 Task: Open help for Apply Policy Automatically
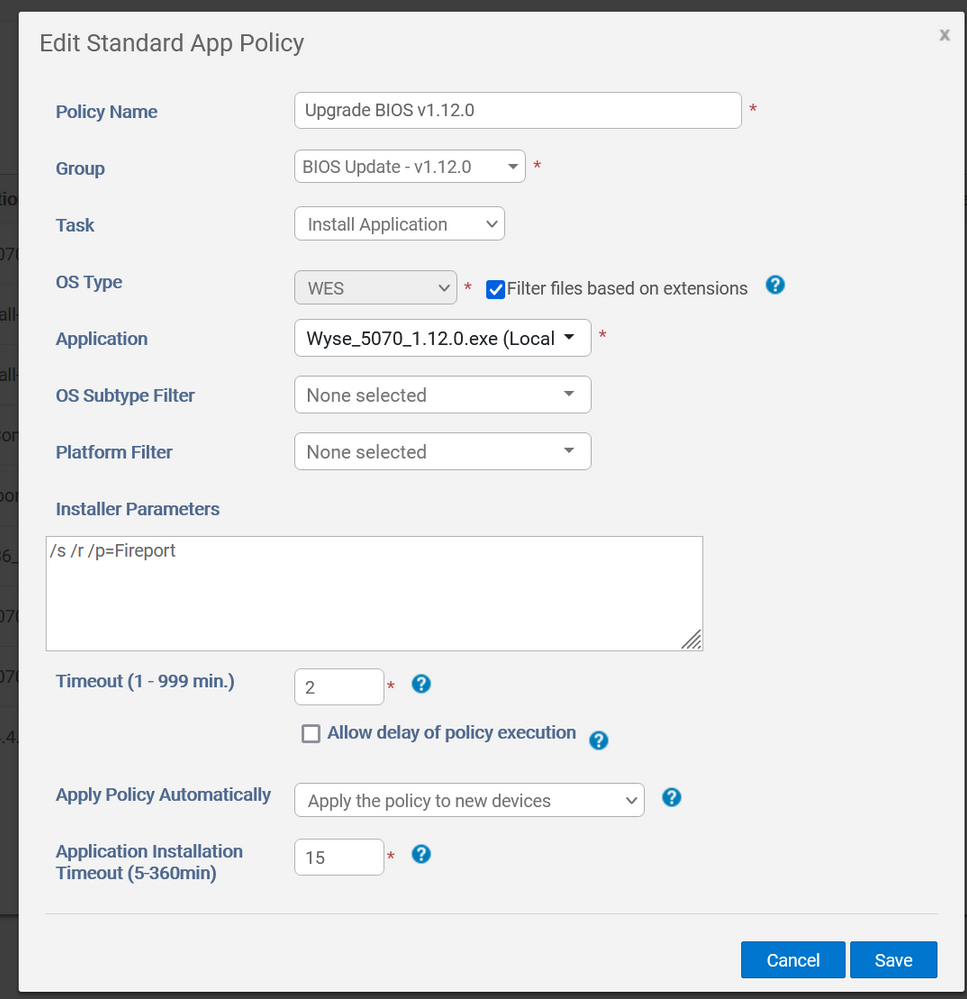671,797
